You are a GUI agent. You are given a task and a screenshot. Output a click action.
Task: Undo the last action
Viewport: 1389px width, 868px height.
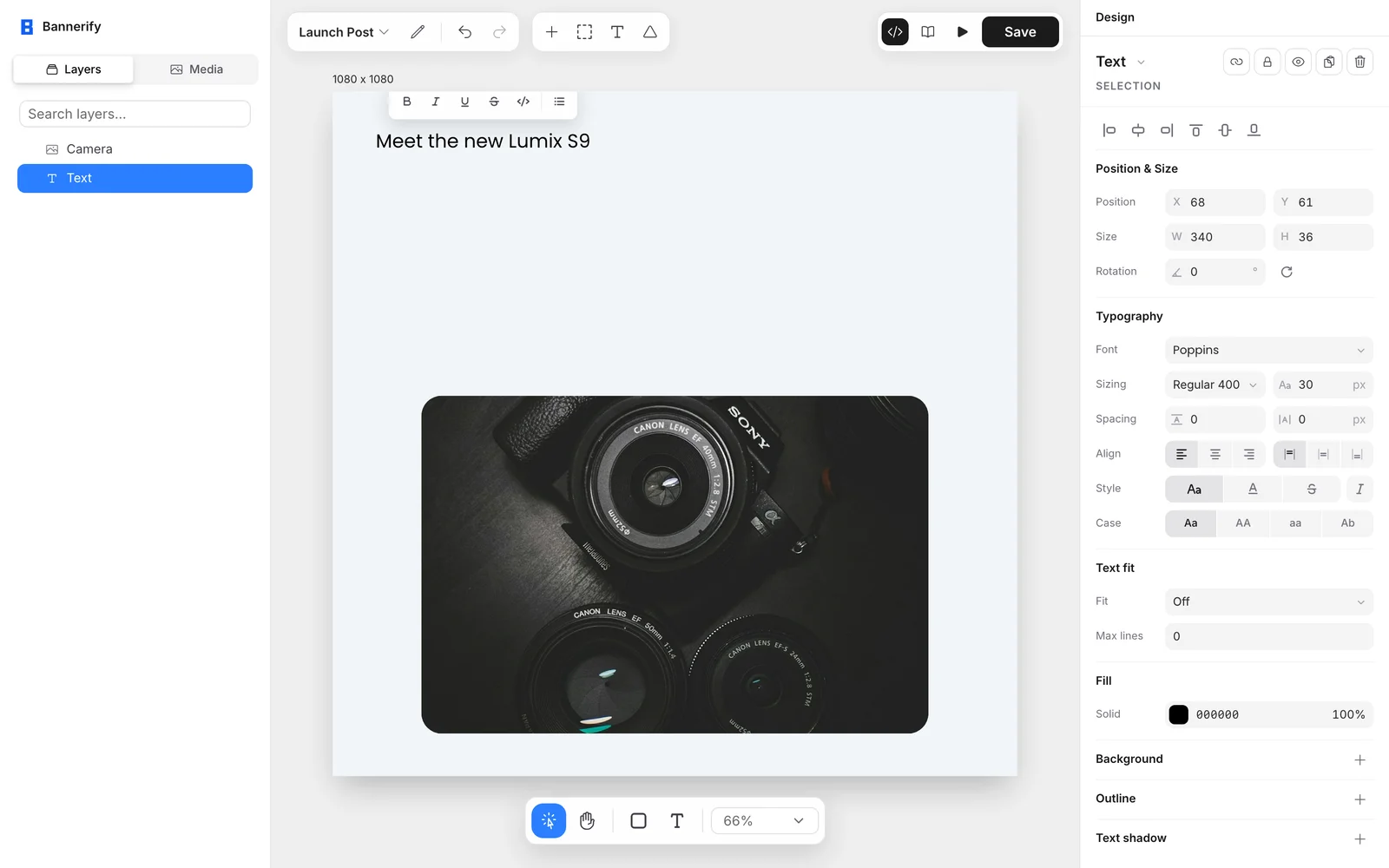[x=465, y=32]
